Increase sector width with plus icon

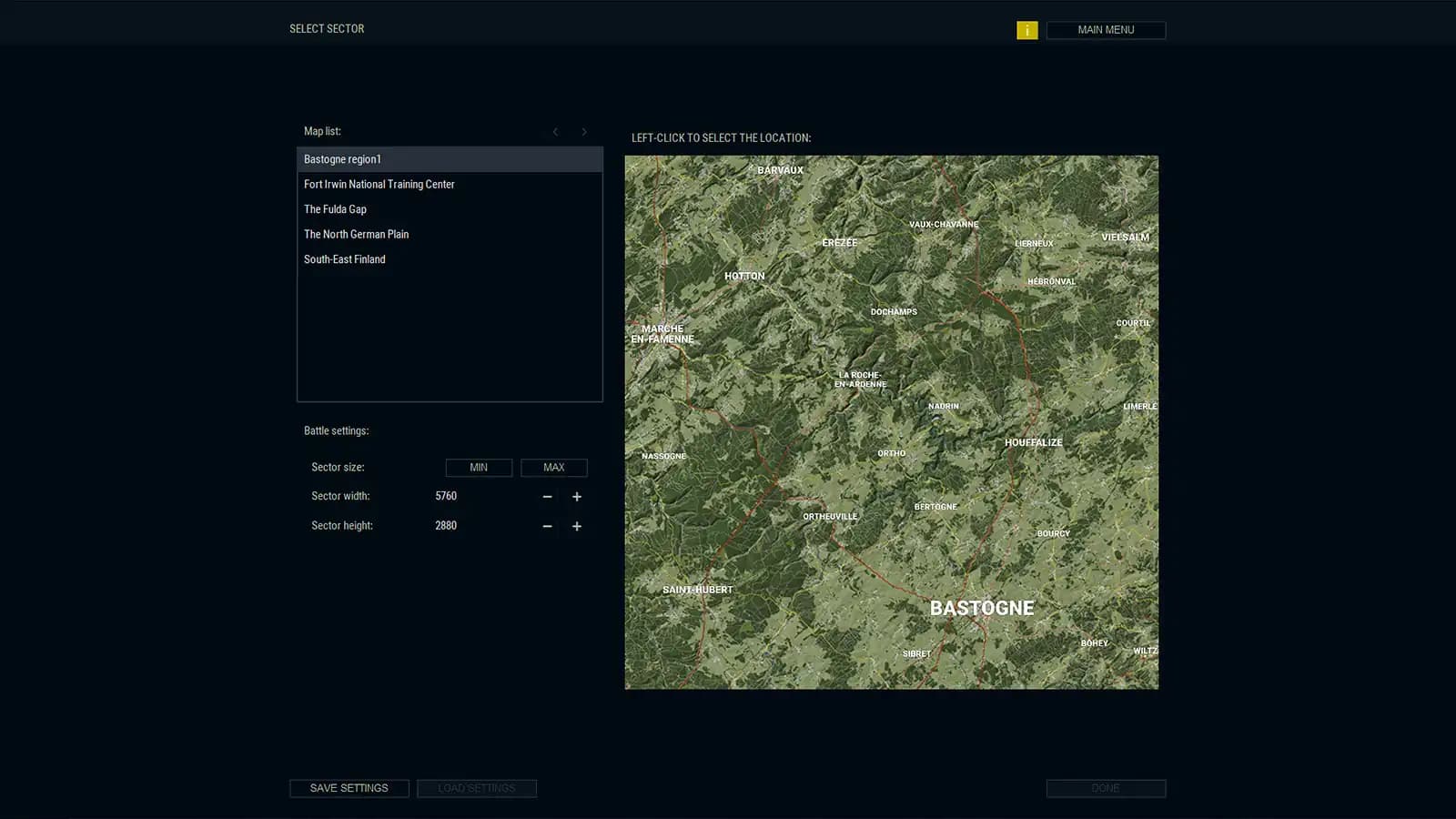click(x=576, y=497)
